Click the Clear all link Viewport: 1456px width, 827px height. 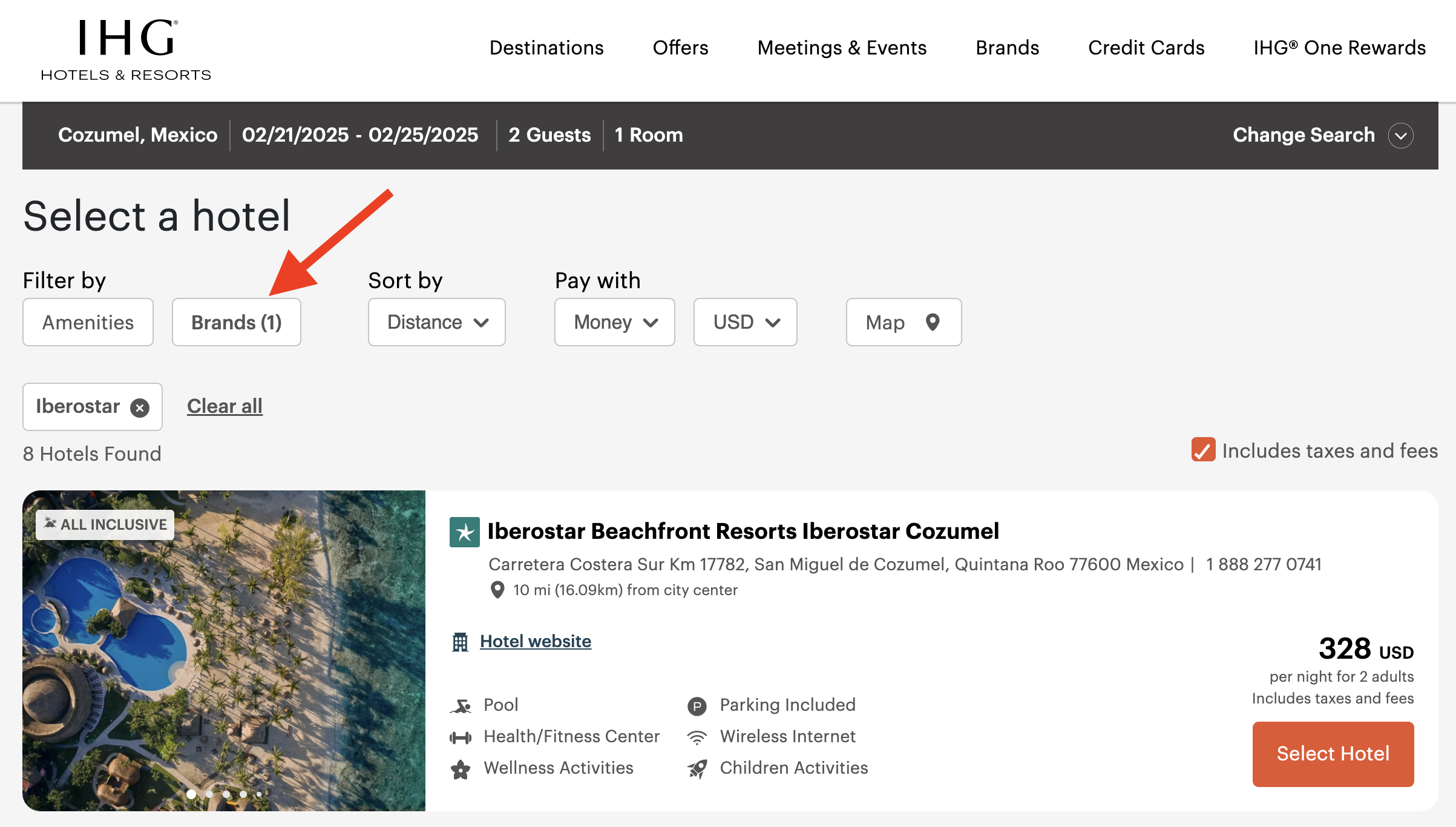point(225,406)
